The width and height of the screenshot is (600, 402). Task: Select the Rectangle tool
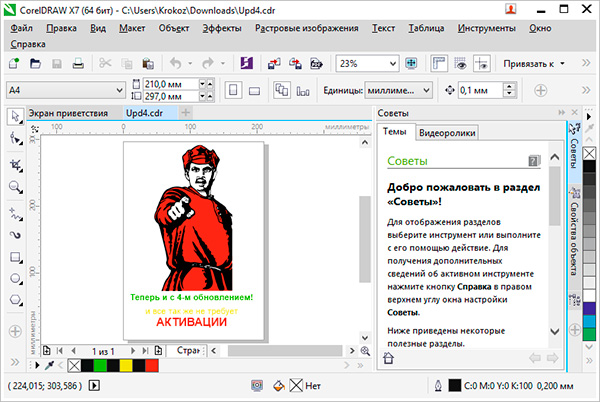[15, 257]
